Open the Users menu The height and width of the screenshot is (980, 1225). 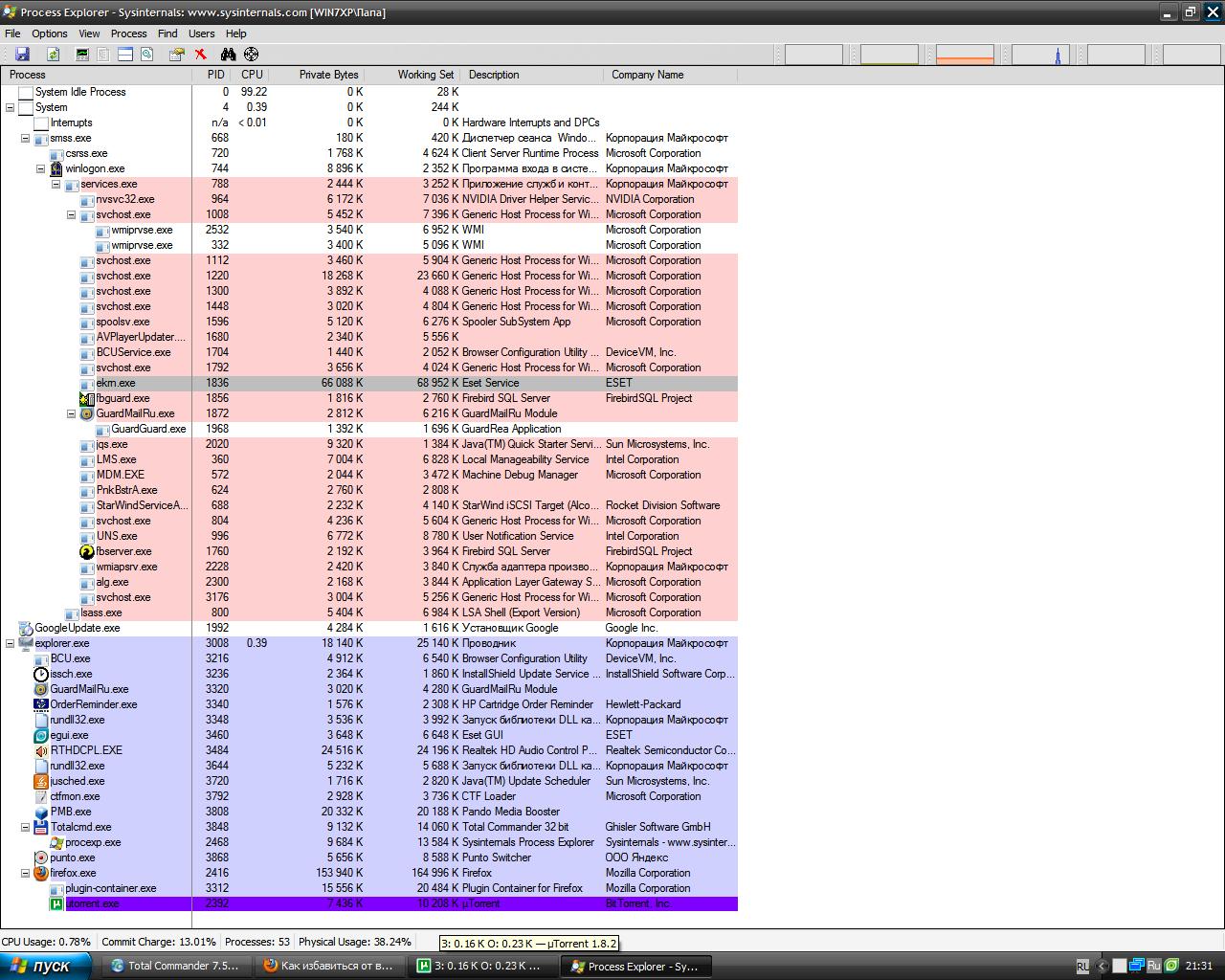click(x=201, y=33)
